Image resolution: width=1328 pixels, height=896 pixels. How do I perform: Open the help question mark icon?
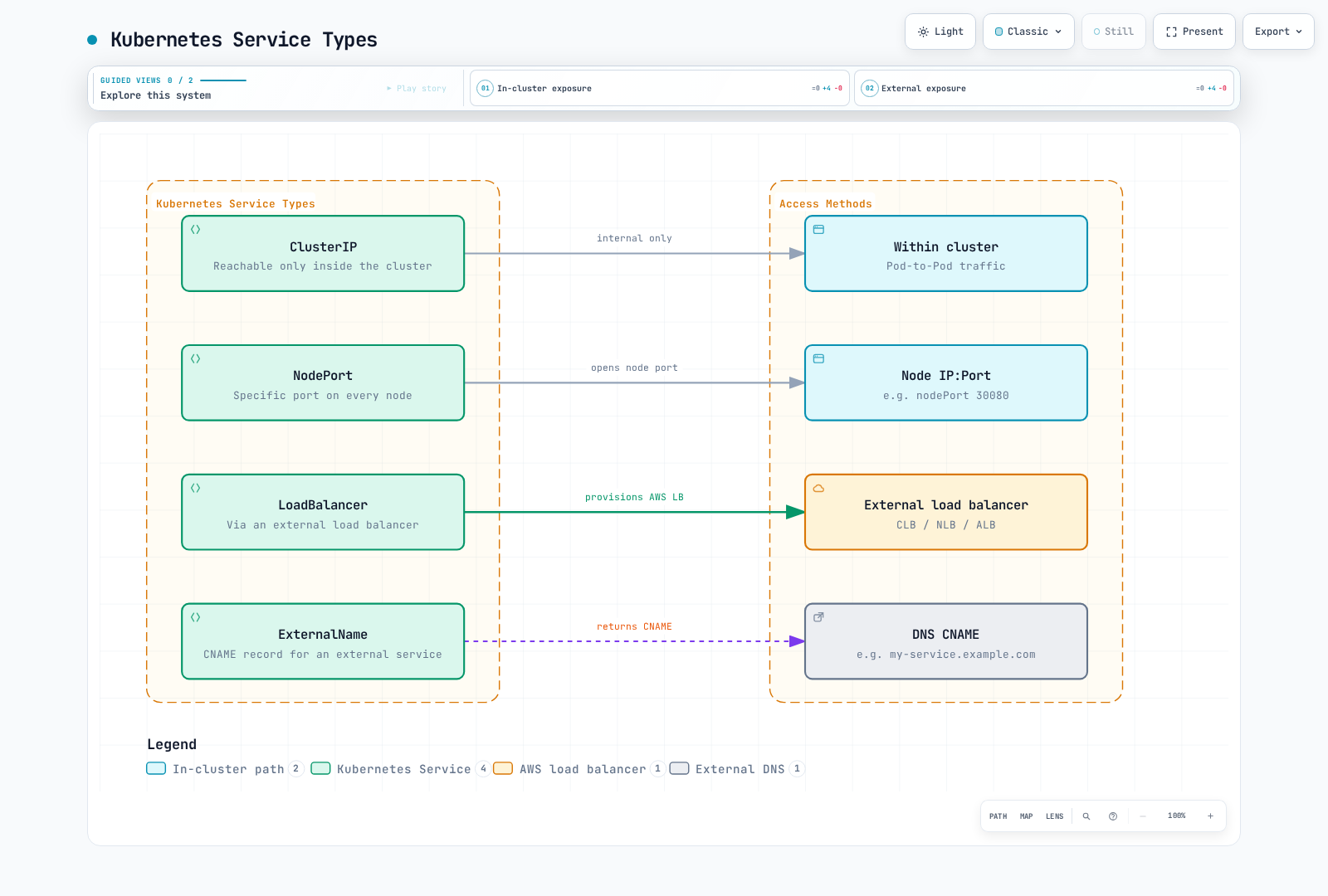(1113, 816)
